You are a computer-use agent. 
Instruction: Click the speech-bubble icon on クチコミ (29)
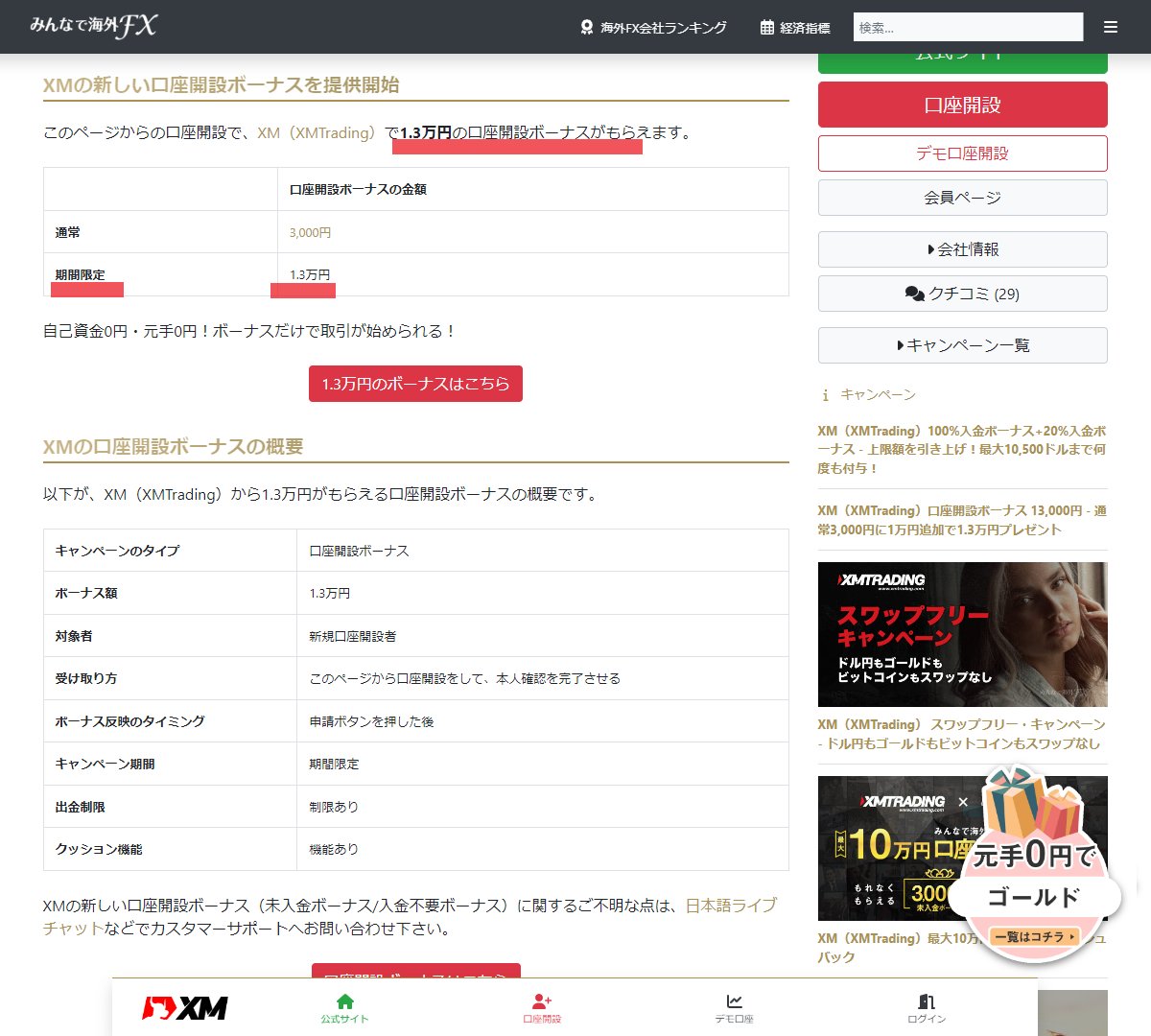[x=916, y=294]
